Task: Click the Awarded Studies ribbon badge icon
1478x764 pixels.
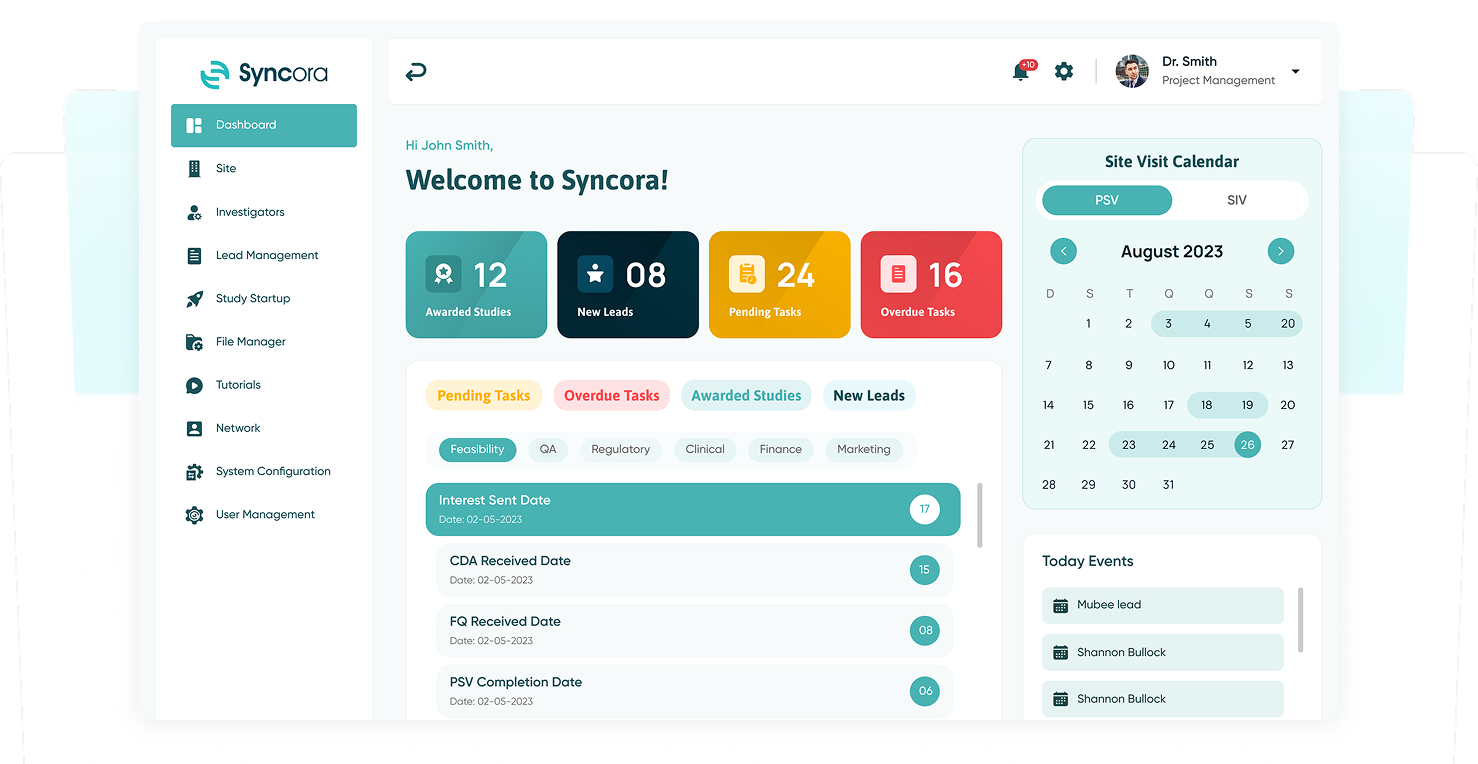Action: pyautogui.click(x=444, y=274)
